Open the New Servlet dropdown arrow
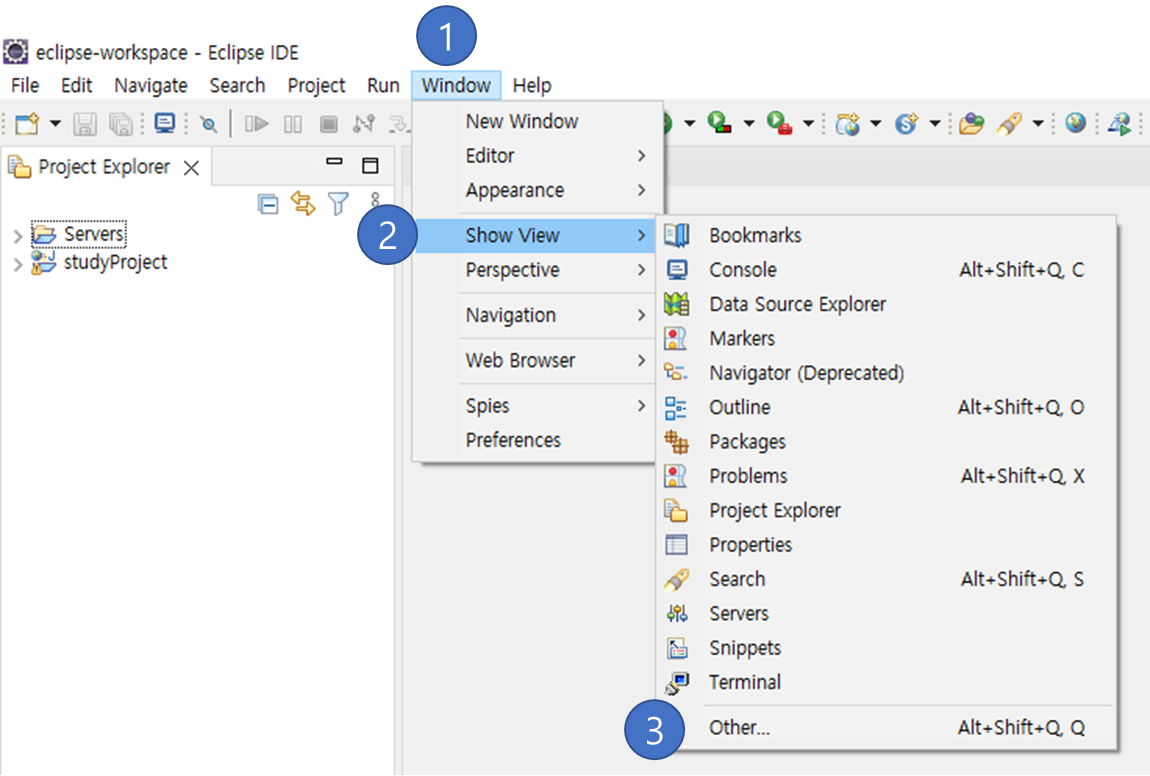Image resolution: width=1150 pixels, height=776 pixels. click(x=935, y=123)
